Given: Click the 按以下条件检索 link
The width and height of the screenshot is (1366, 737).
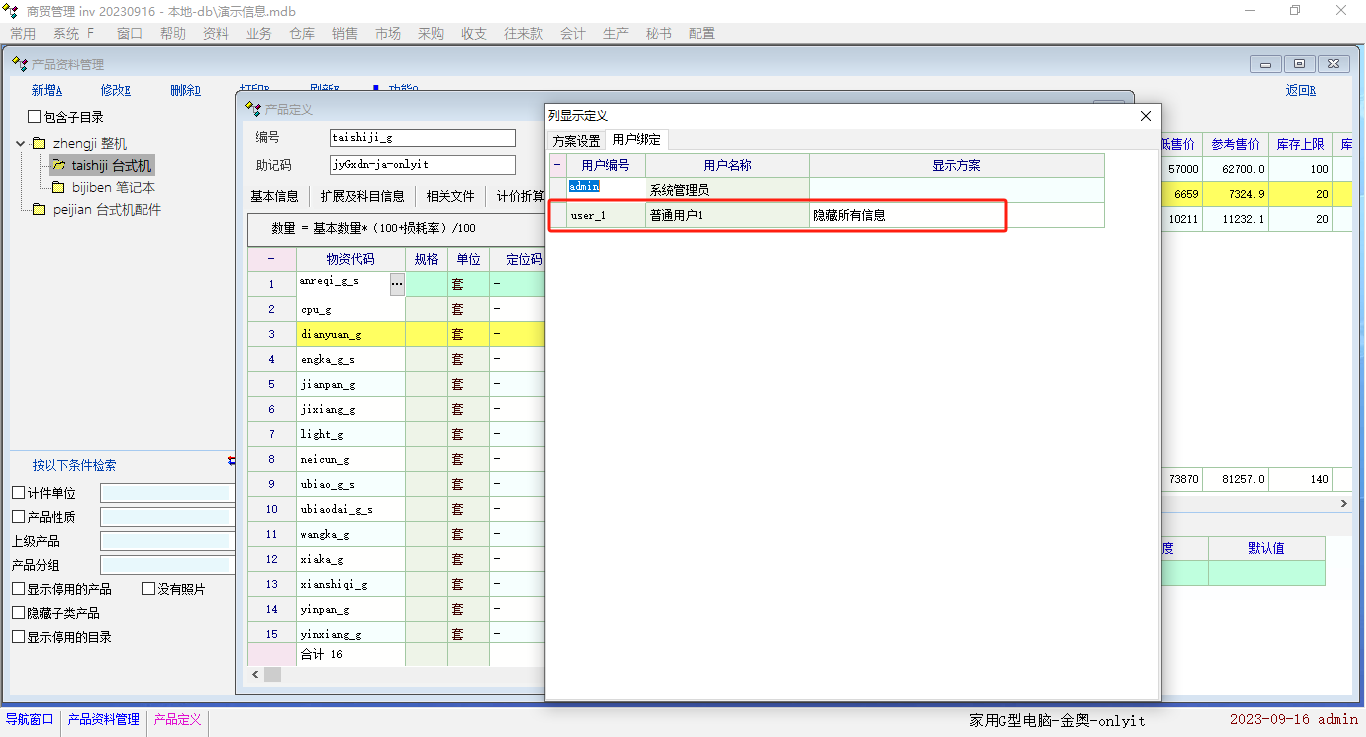Looking at the screenshot, I should (74, 465).
